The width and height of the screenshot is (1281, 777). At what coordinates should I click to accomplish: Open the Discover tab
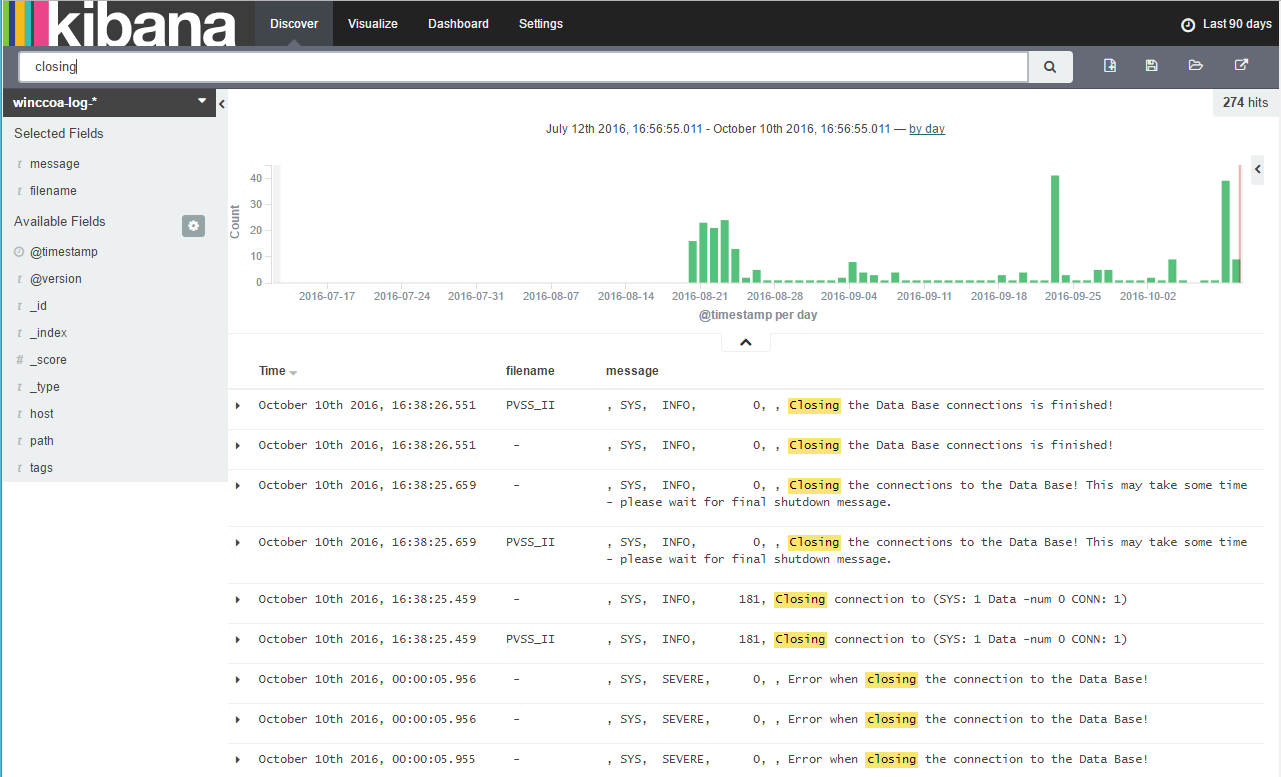tap(294, 23)
